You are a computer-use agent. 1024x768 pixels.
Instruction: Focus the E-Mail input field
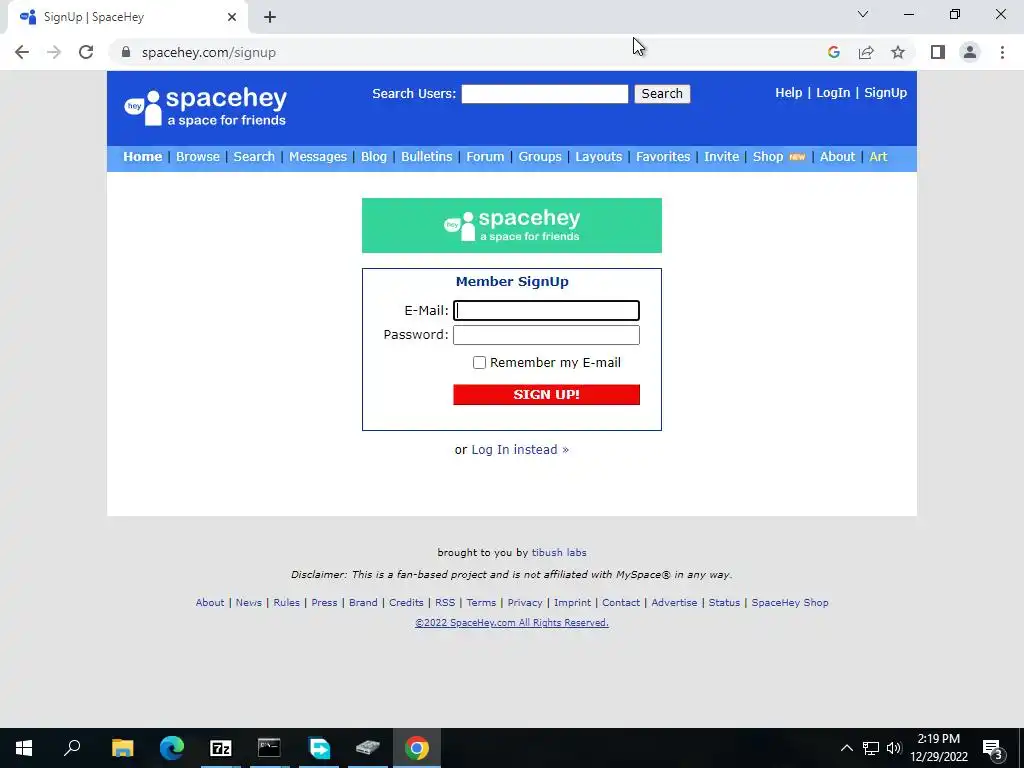(547, 310)
